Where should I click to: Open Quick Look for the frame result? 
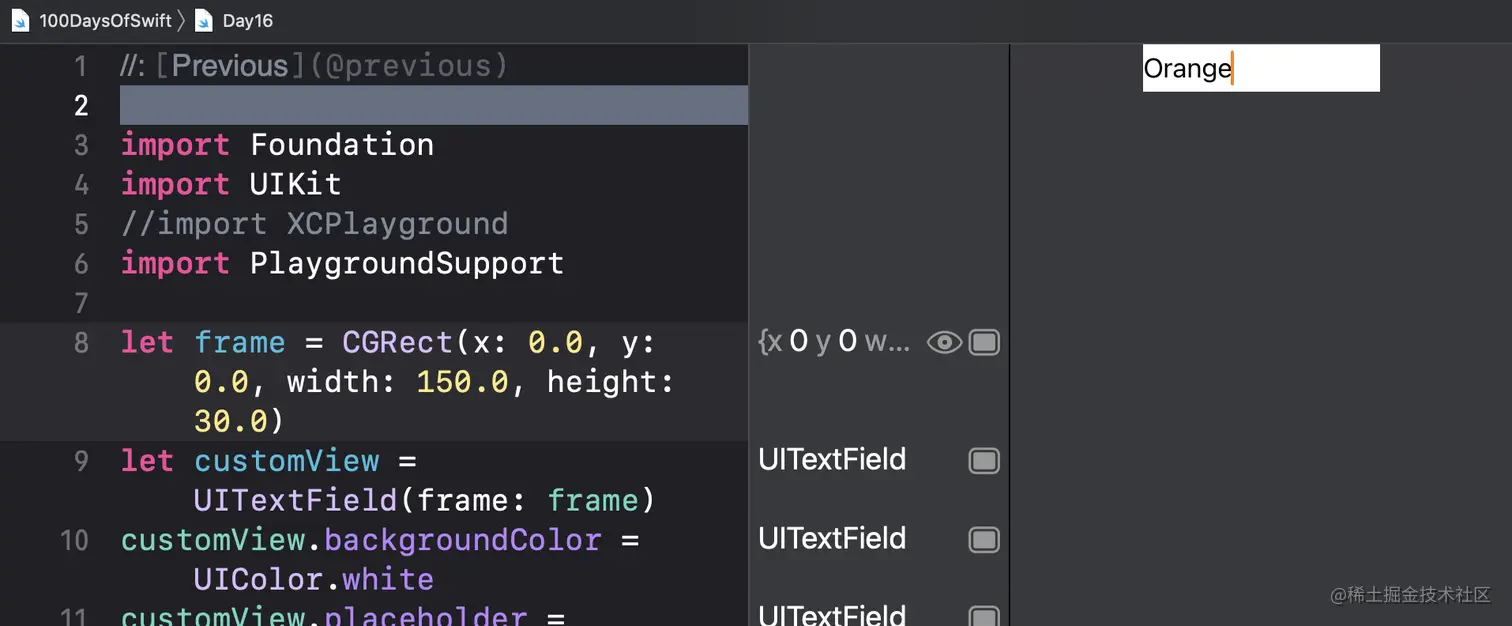click(x=944, y=343)
